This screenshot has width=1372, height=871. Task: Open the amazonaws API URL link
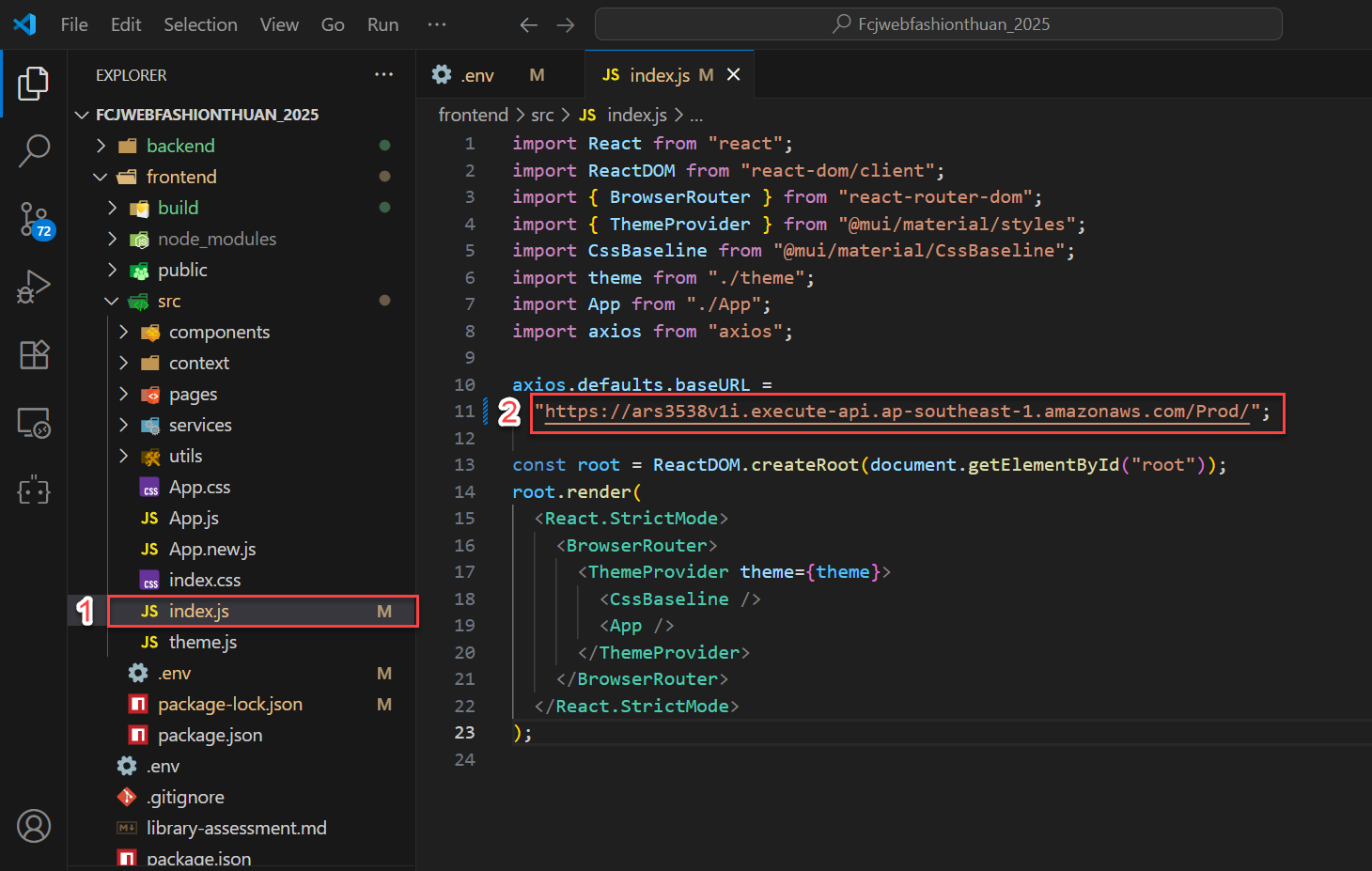[896, 412]
